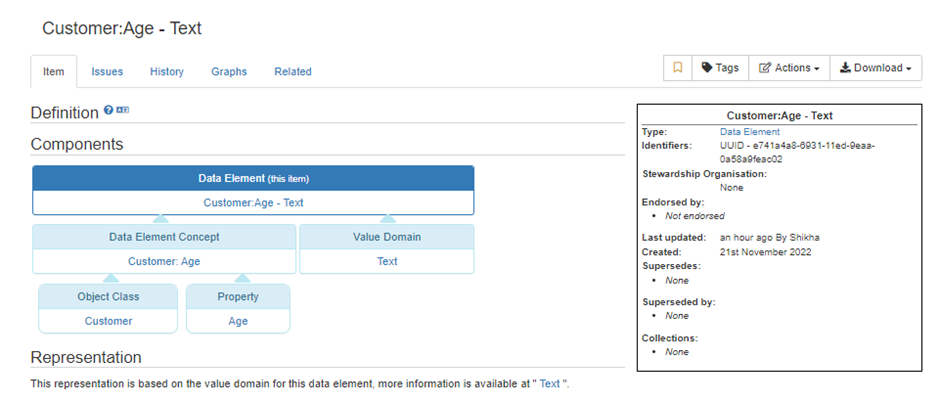Click the bookmark icon button

coord(677,68)
